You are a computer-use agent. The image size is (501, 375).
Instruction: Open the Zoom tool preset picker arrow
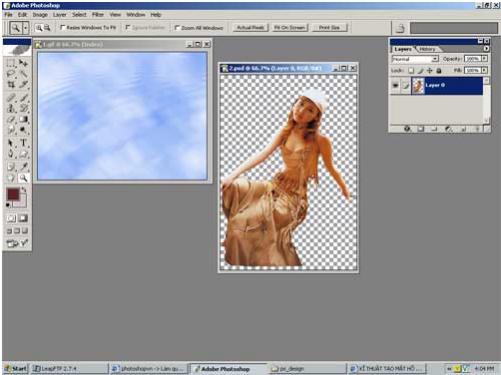26,28
